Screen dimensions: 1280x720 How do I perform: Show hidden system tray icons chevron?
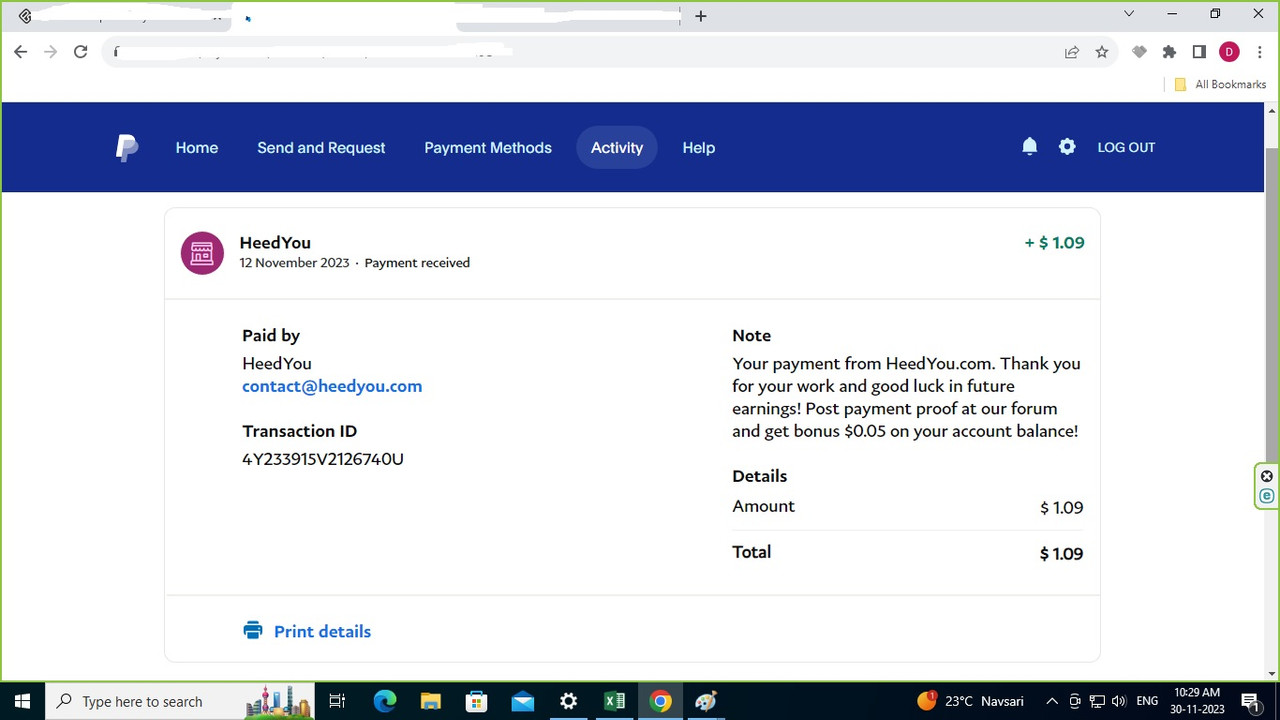[1052, 701]
